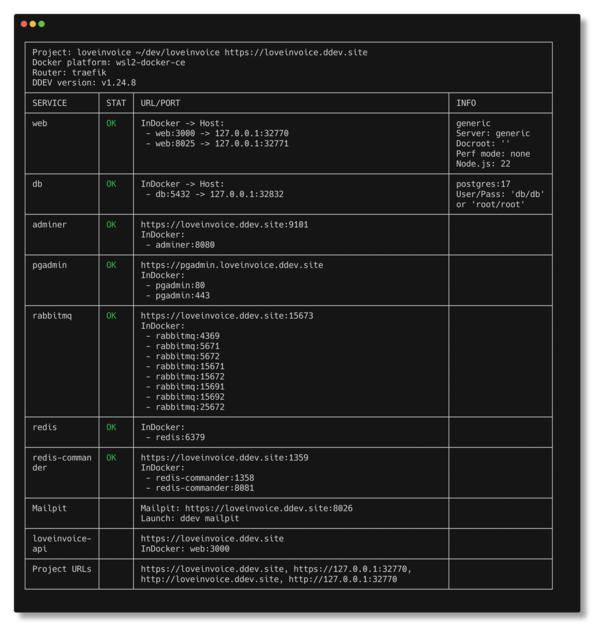Open https://pgadmin.loveinvoice.ddev.site link
Viewport: 600px width, 632px height.
[x=232, y=265]
